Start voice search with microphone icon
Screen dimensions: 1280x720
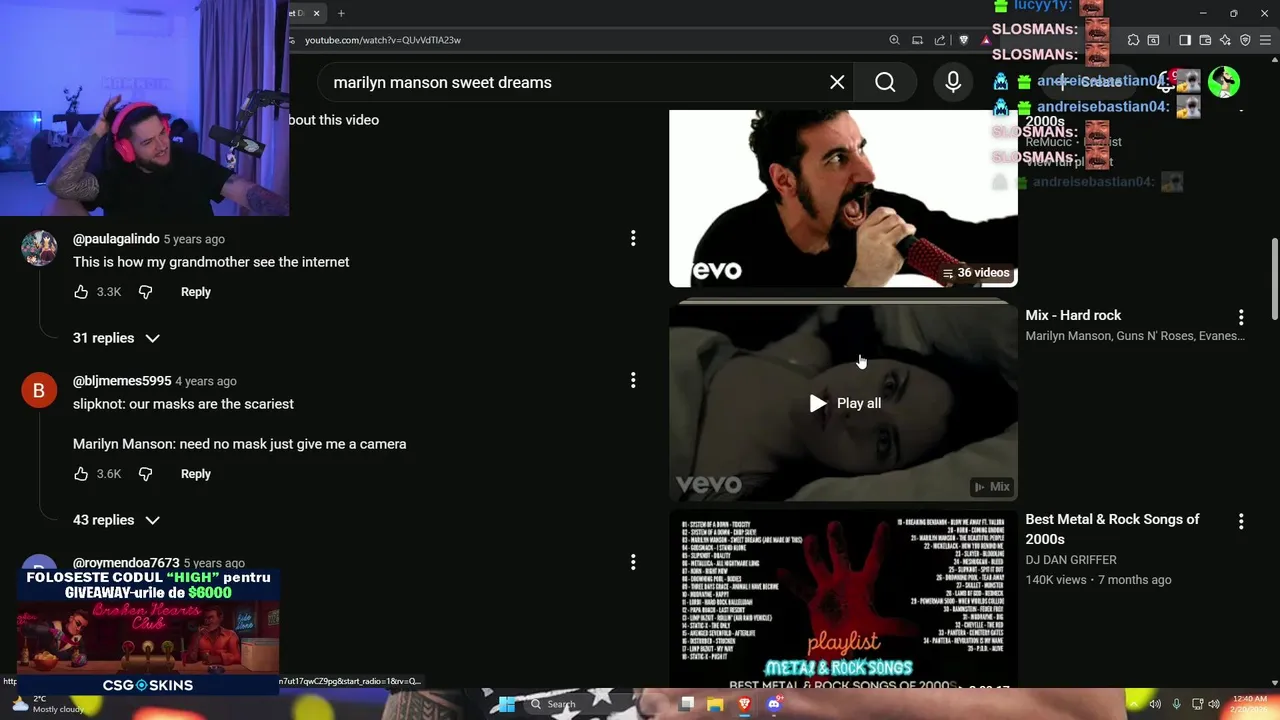click(x=953, y=82)
